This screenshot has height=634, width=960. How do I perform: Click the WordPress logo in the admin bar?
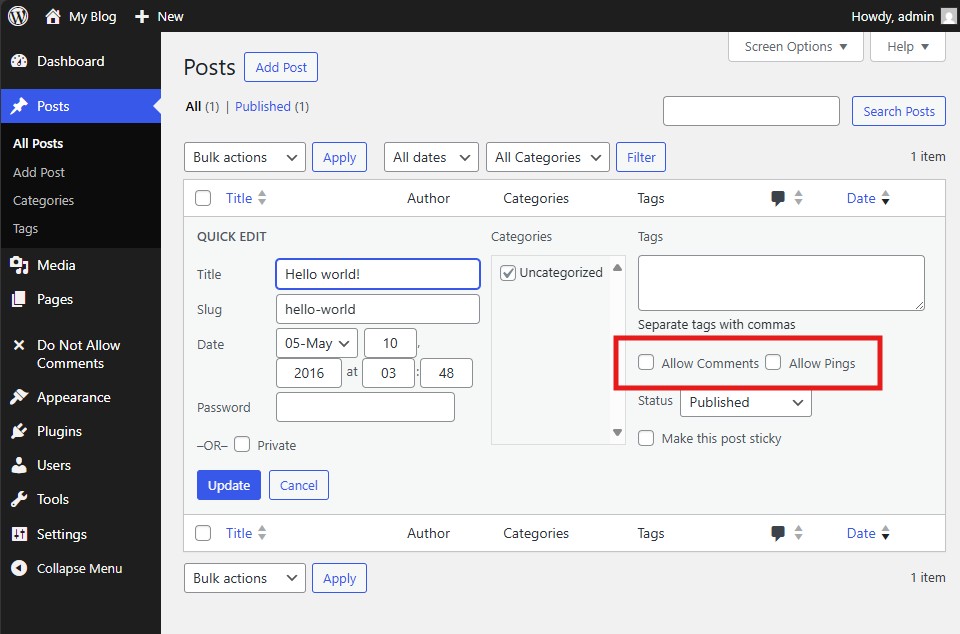(17, 16)
